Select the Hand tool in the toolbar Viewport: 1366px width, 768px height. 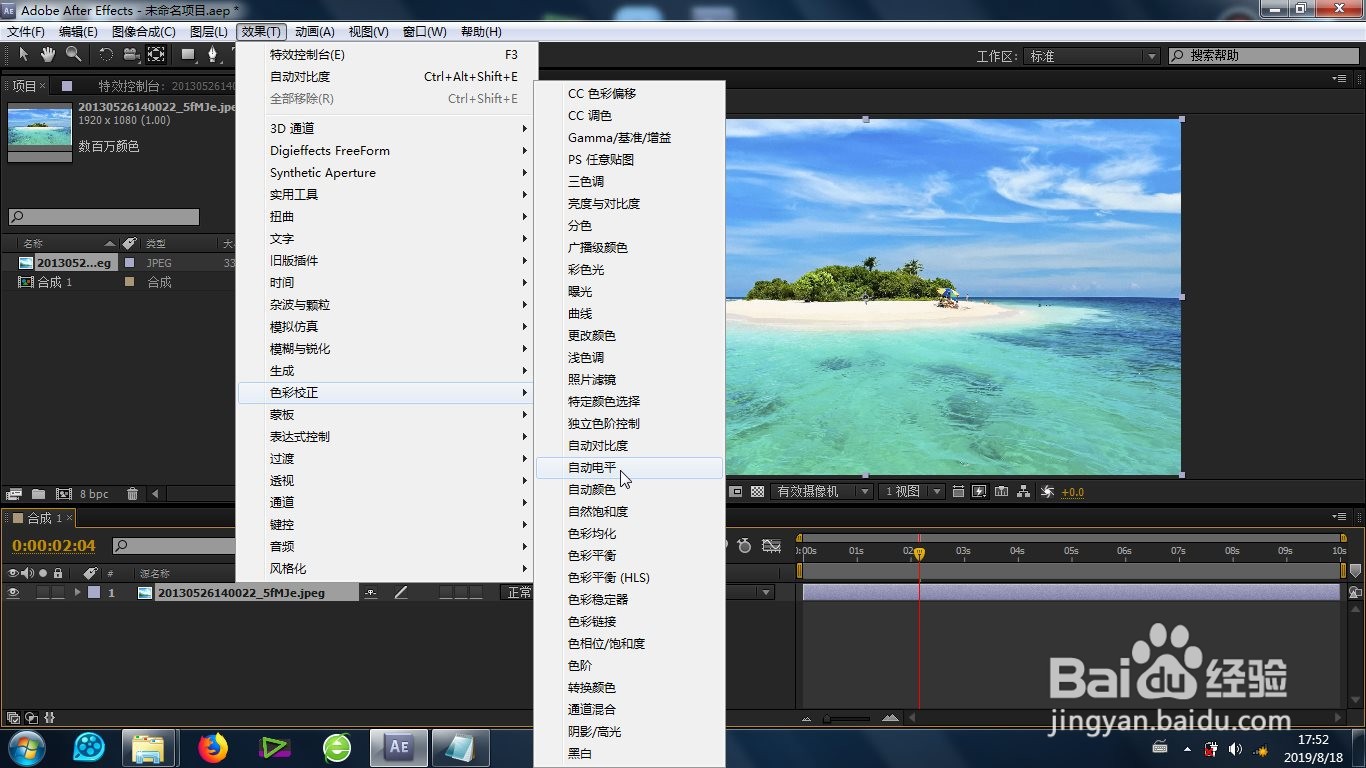(x=47, y=56)
